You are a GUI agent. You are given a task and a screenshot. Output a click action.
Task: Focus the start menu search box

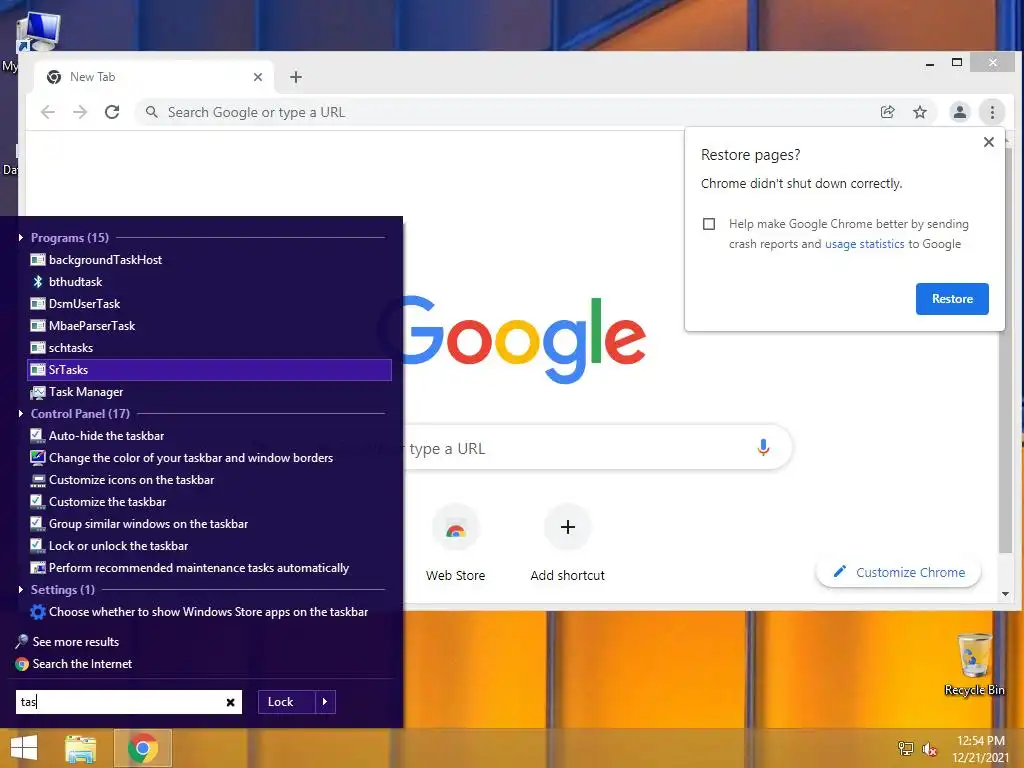click(129, 702)
